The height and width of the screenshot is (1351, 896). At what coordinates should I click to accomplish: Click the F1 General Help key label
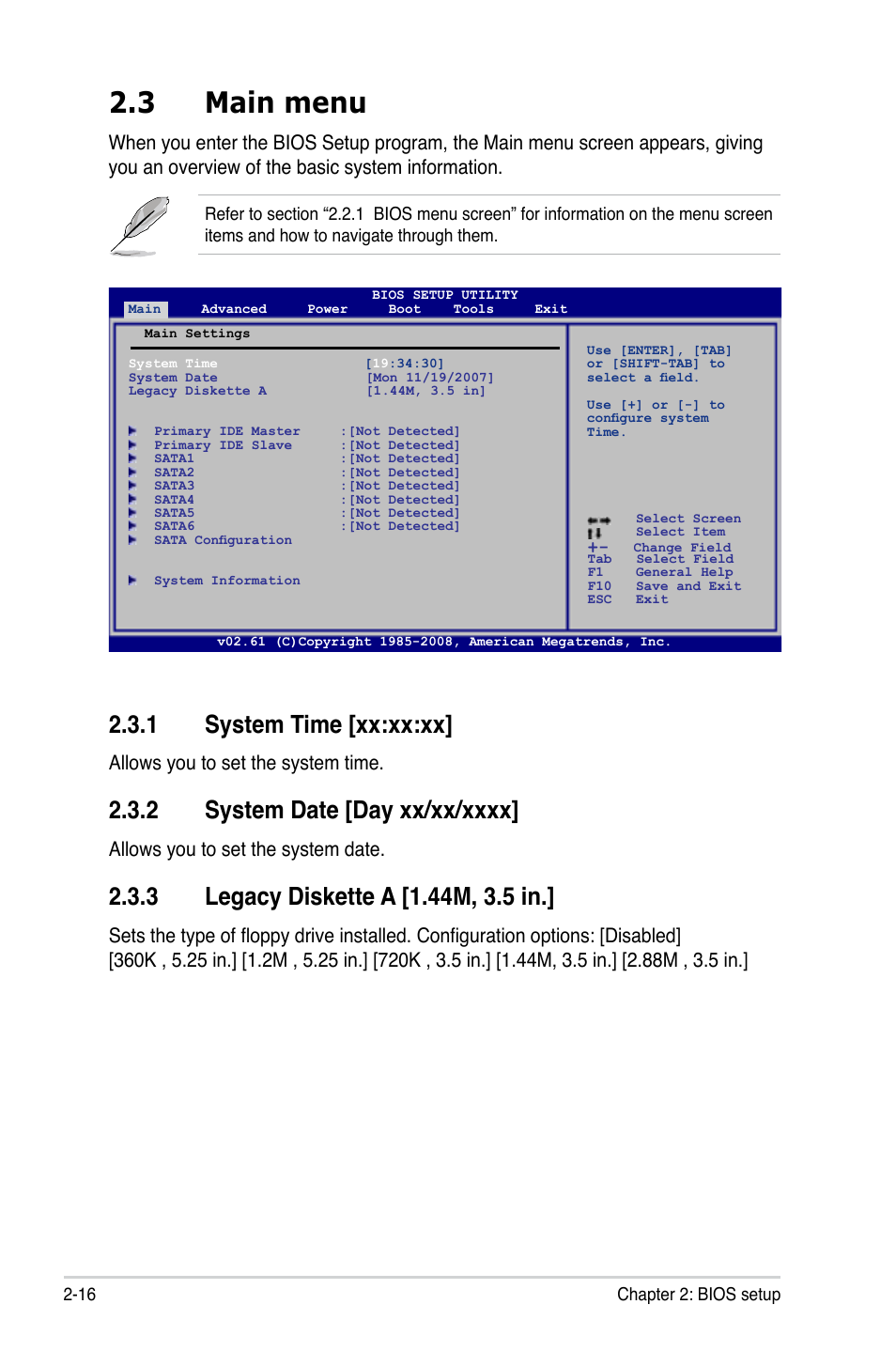pyautogui.click(x=595, y=572)
